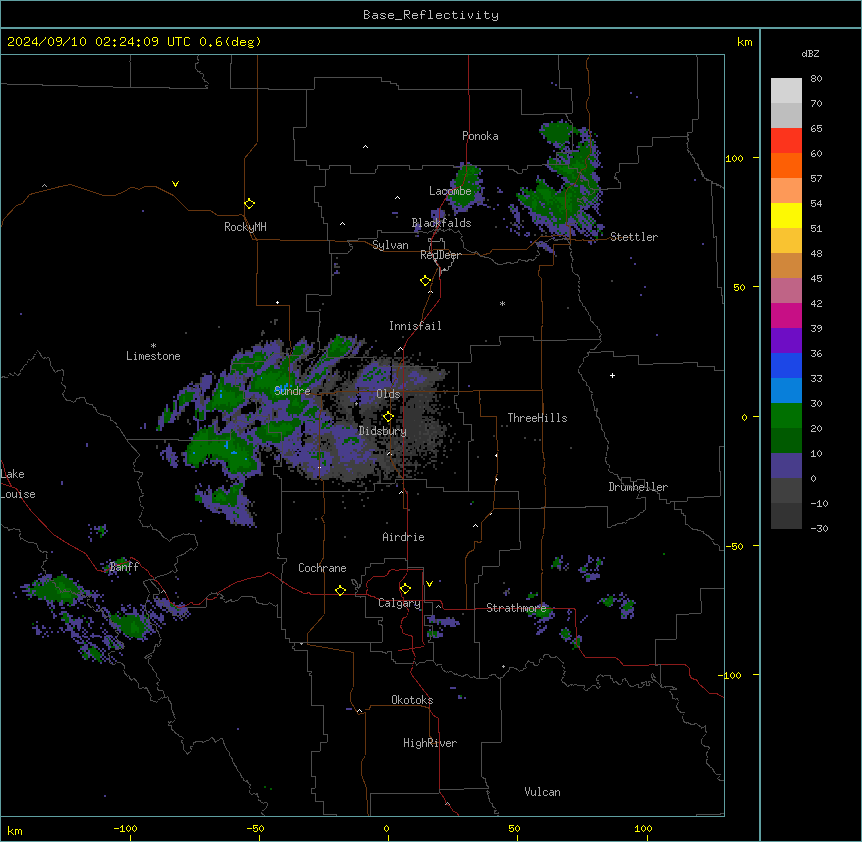Select the magenta swatch in the dBZ legend
862x842 pixels.
786,315
